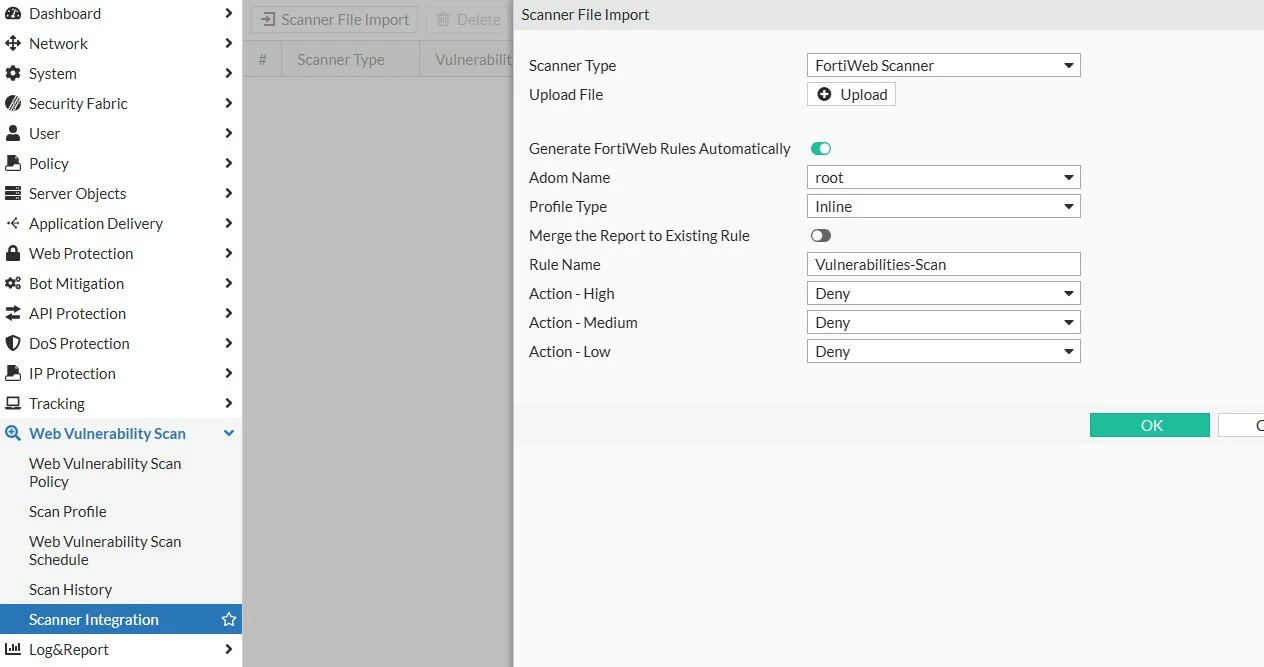Open the Adom Name dropdown
The height and width of the screenshot is (667, 1264).
(x=943, y=178)
